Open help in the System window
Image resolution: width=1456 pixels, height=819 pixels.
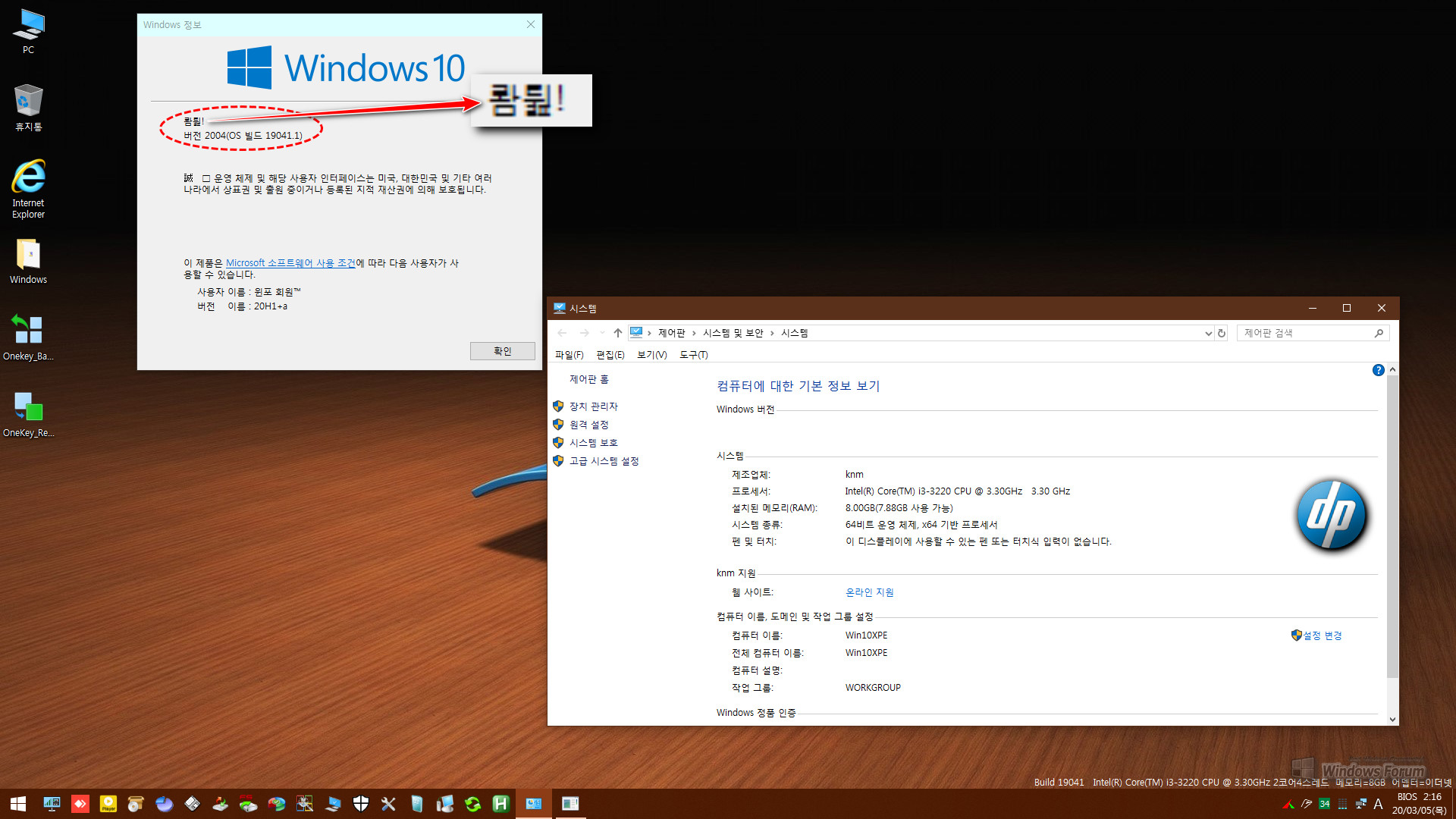[1378, 370]
